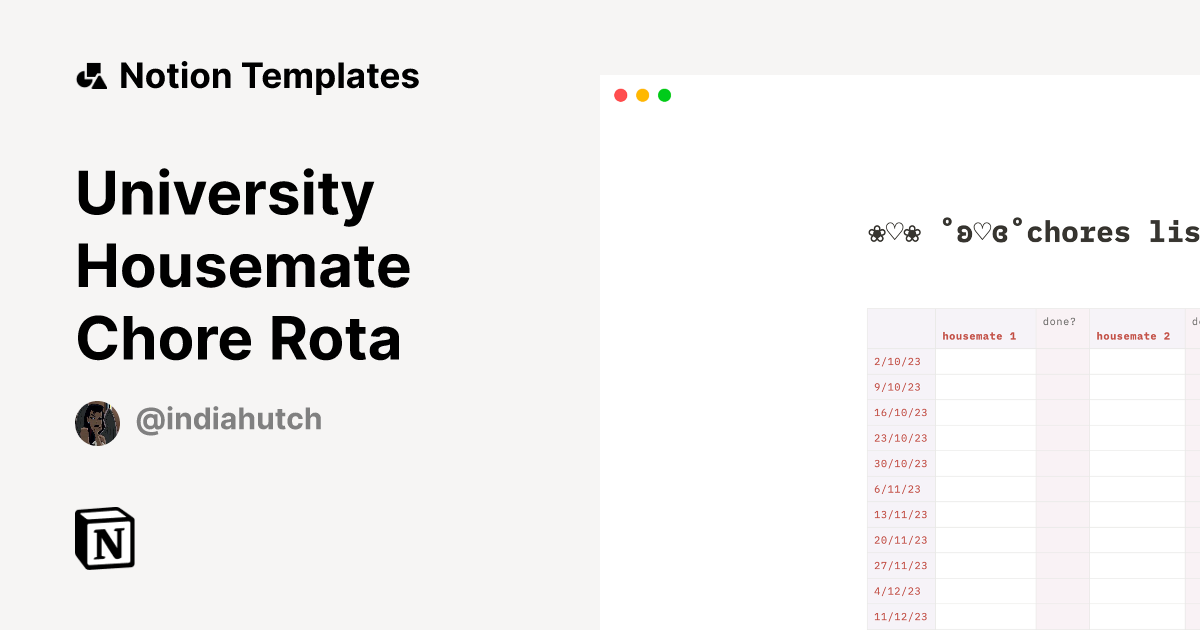Select the "housemate 1" column header

tap(977, 336)
